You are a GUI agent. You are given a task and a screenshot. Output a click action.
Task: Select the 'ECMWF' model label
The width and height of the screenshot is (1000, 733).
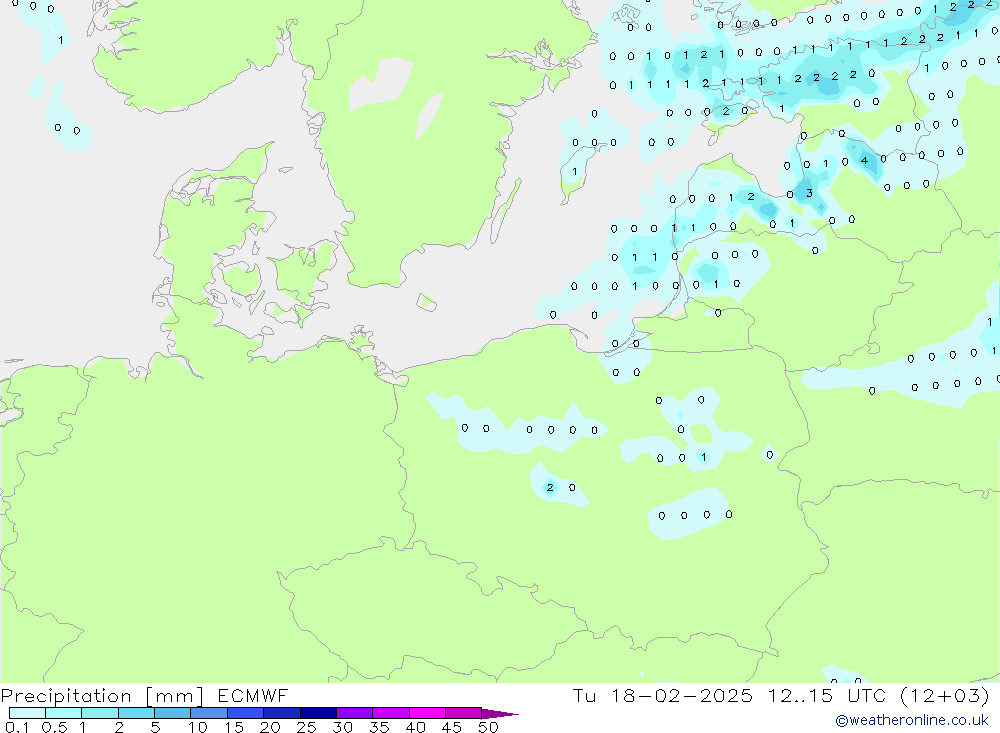tap(253, 695)
